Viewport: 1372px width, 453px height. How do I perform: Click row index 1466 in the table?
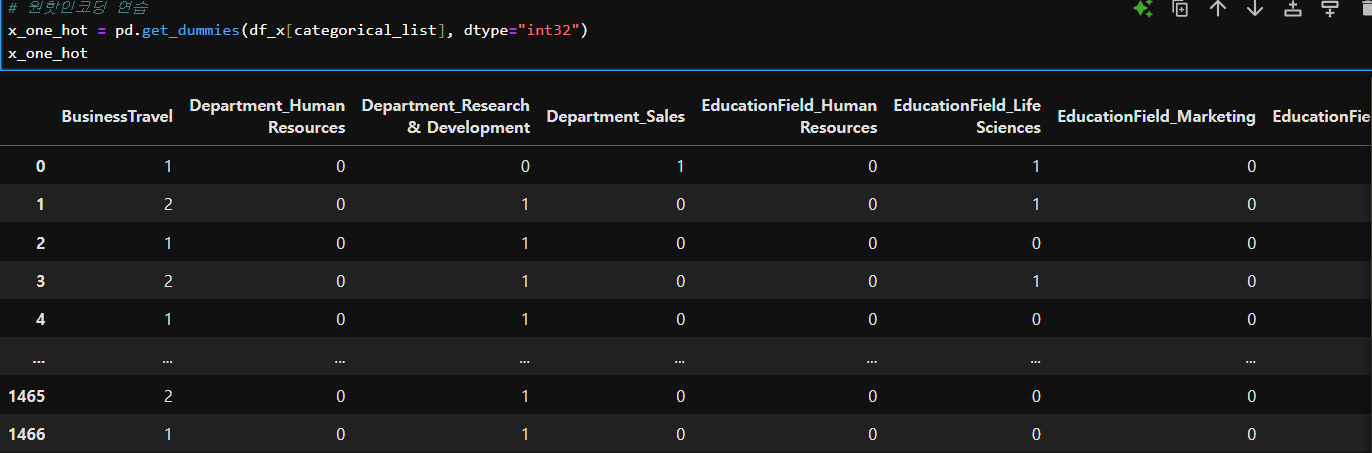27,434
